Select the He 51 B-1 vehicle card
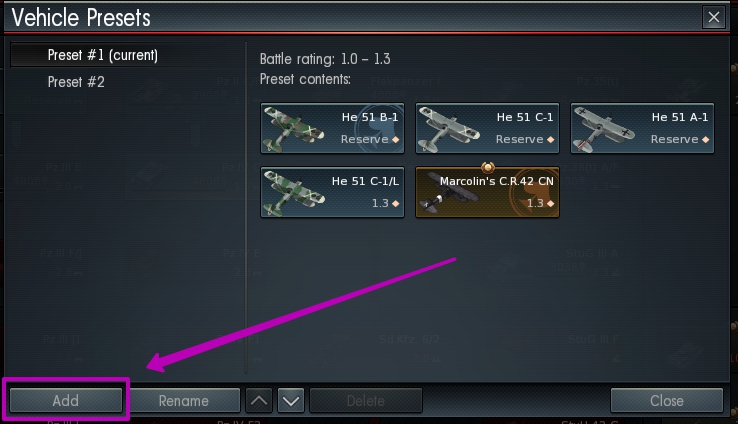Image resolution: width=738 pixels, height=424 pixels. [332, 128]
